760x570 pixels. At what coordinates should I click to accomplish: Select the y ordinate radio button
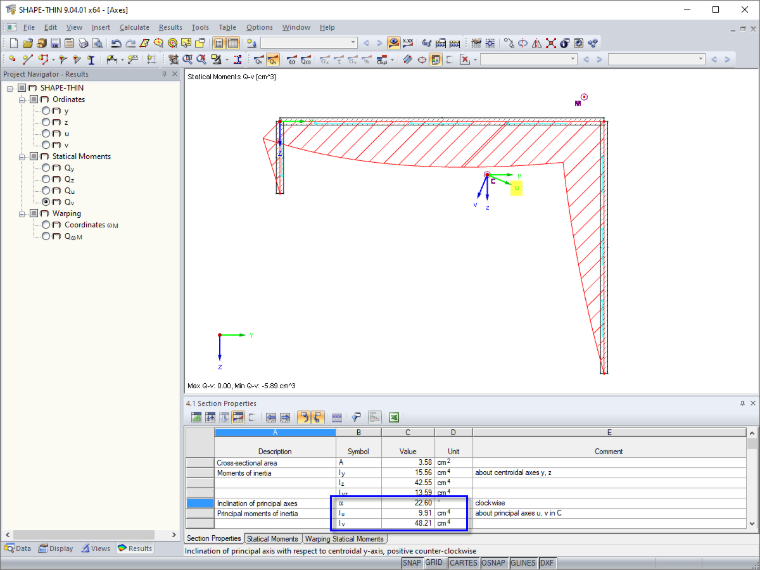coord(46,111)
